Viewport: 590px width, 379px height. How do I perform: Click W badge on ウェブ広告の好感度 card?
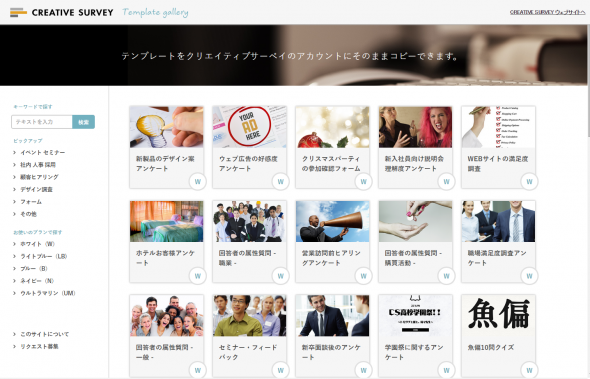280,182
